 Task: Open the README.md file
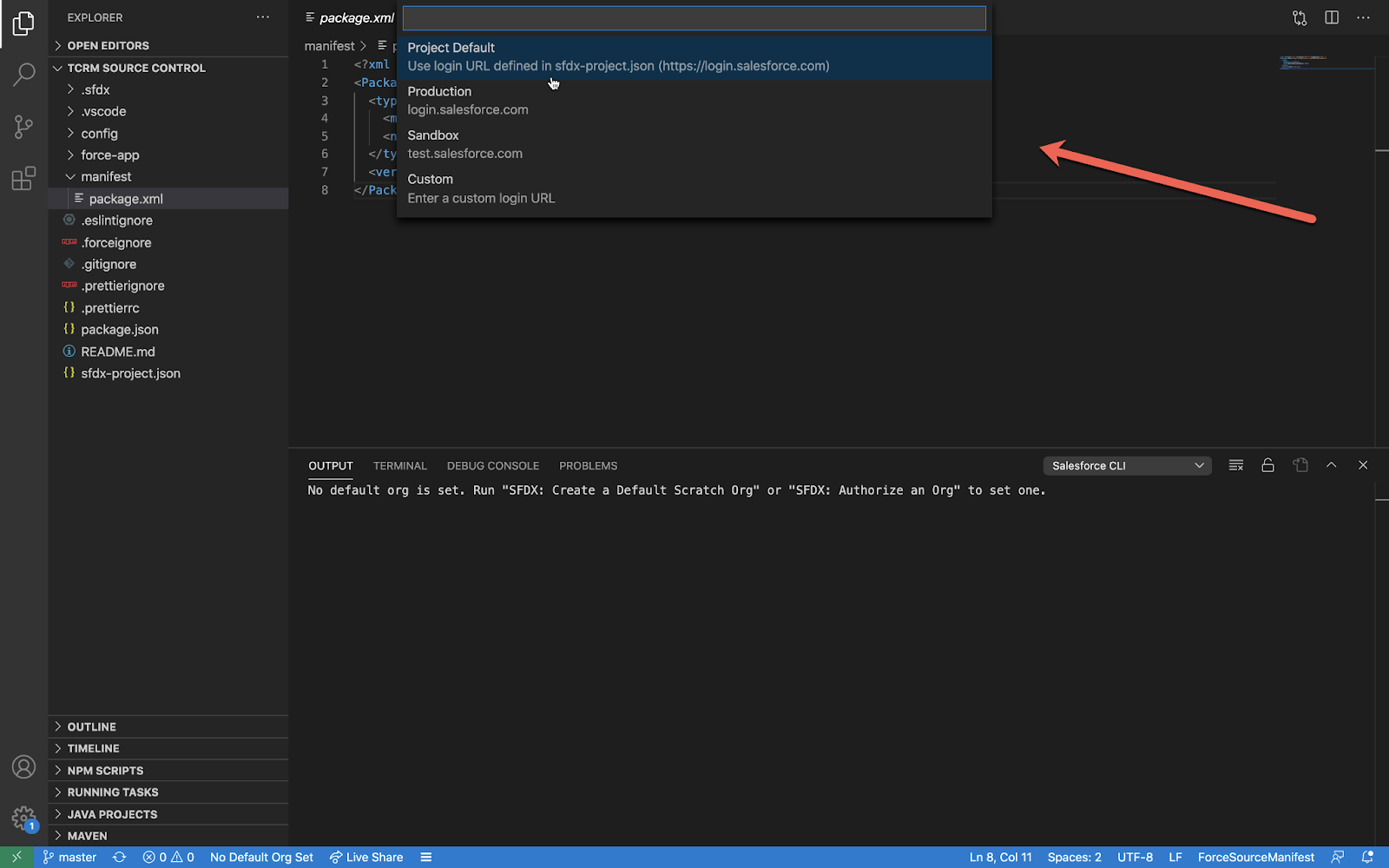(168, 352)
